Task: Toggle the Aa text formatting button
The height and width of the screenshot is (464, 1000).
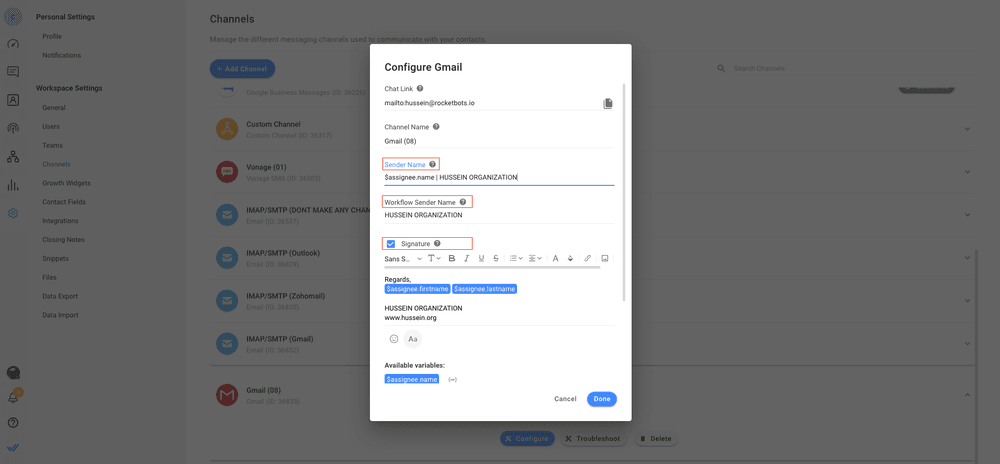Action: tap(412, 339)
